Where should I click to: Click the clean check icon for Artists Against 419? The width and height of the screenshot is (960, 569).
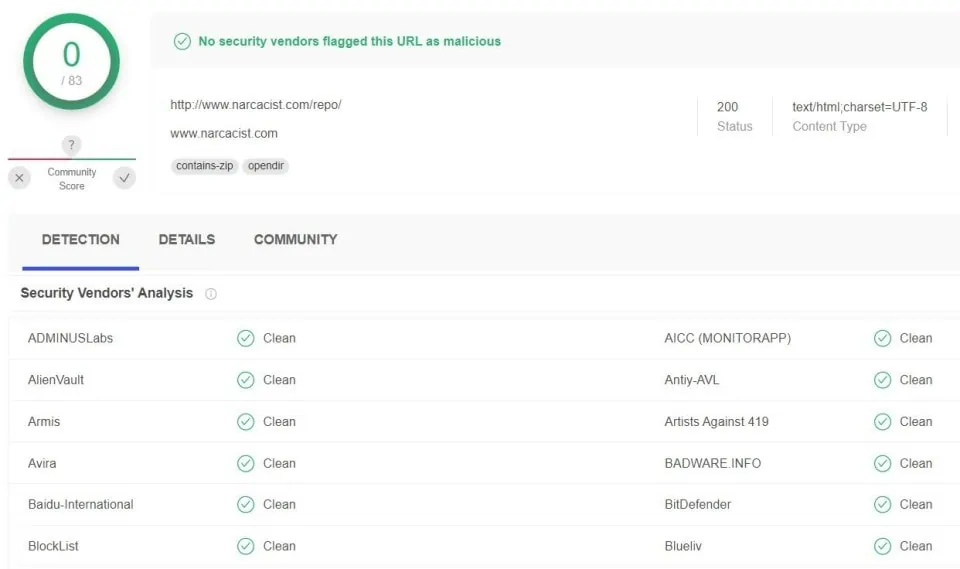pos(882,421)
